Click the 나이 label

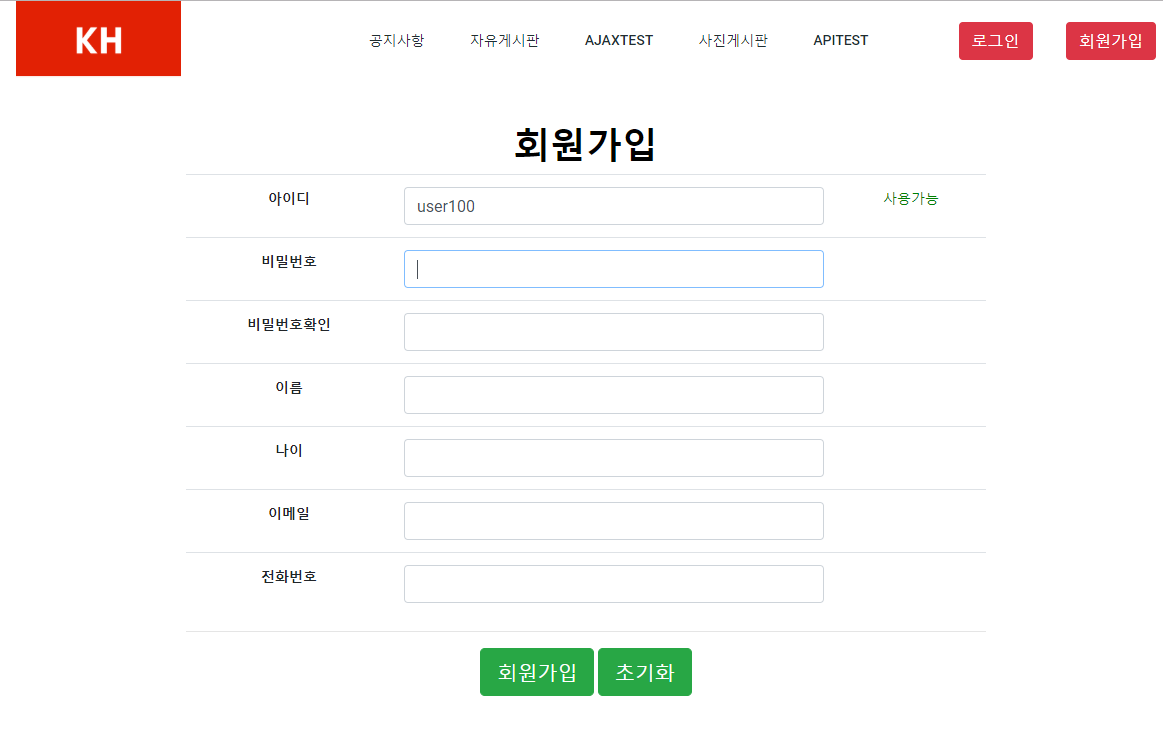point(289,451)
